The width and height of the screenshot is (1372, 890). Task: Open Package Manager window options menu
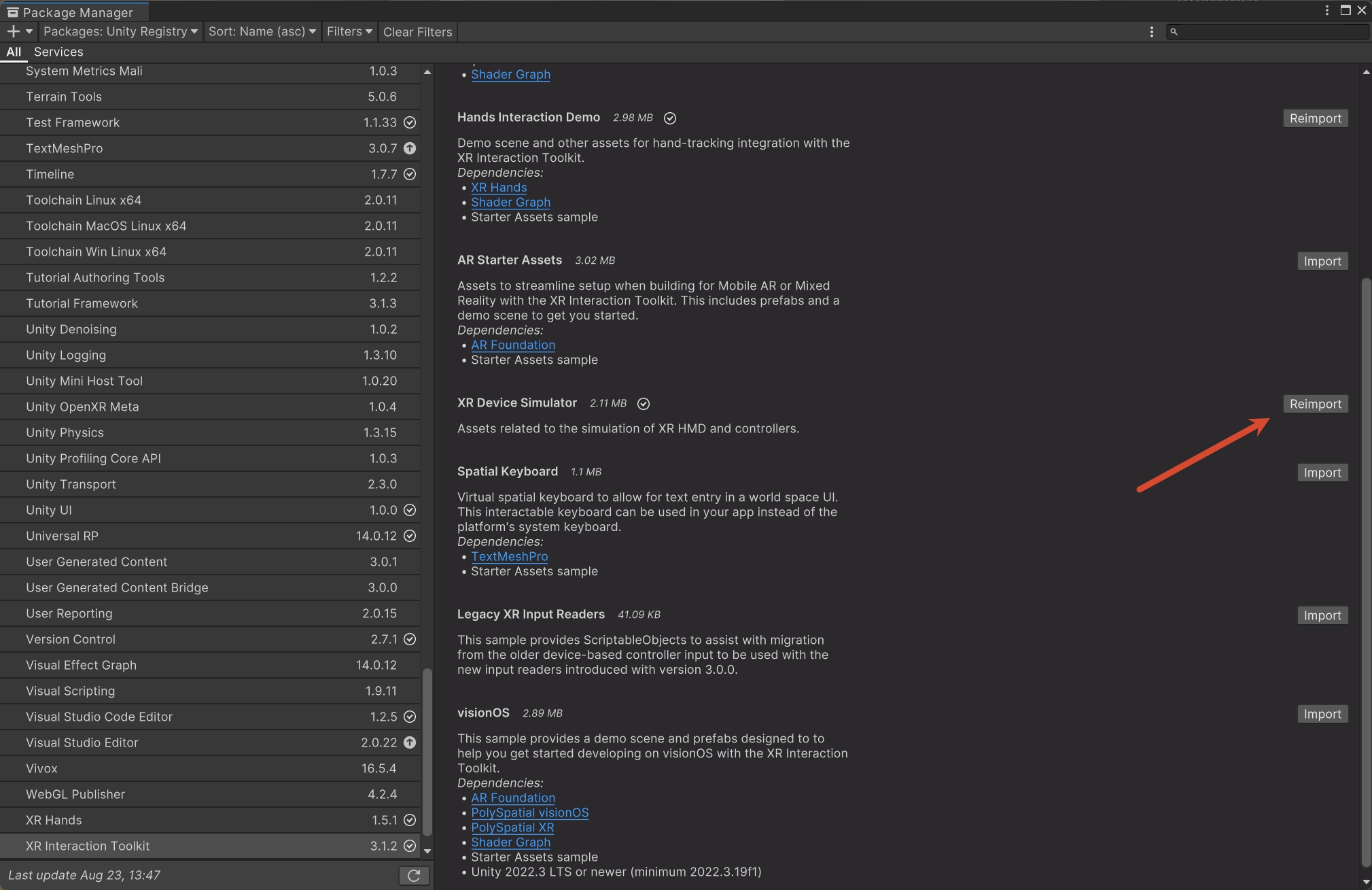(x=1326, y=10)
